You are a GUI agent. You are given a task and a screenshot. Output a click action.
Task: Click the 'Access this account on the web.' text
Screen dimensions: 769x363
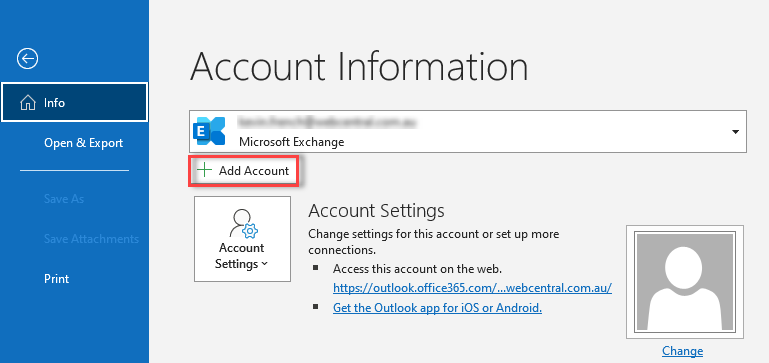[417, 269]
